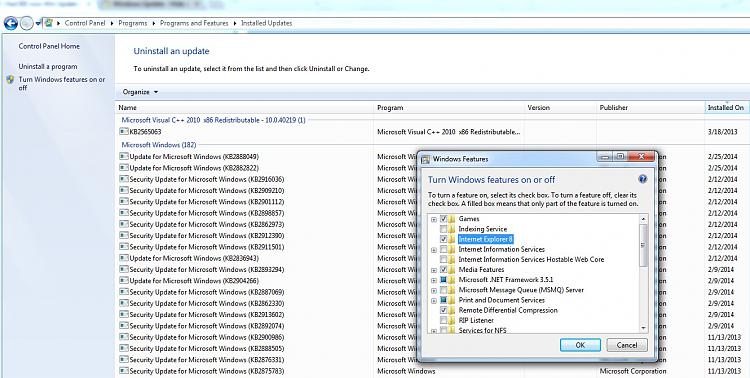Open the Organize dropdown menu
750x378 pixels.
(x=140, y=92)
